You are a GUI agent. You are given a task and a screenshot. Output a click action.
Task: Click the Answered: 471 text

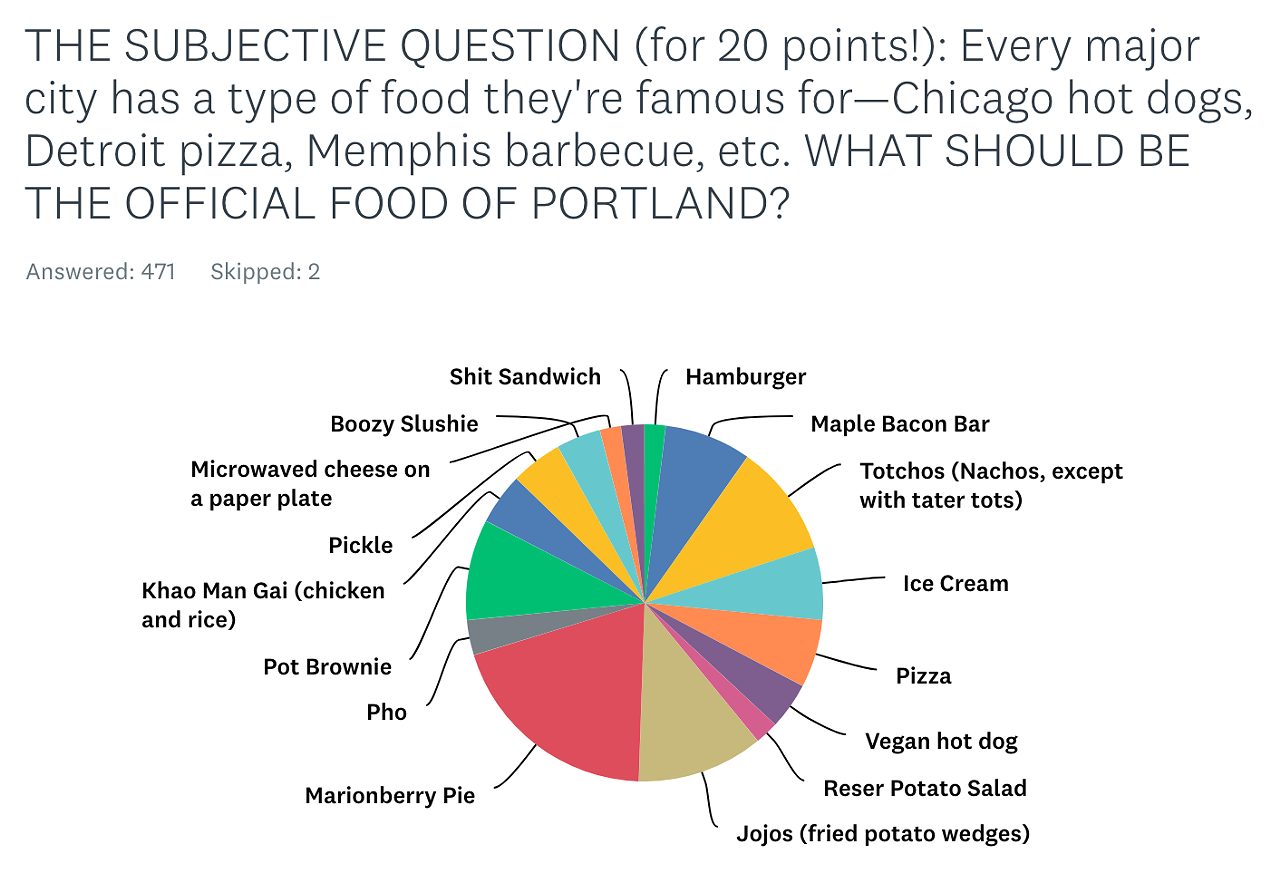point(101,271)
